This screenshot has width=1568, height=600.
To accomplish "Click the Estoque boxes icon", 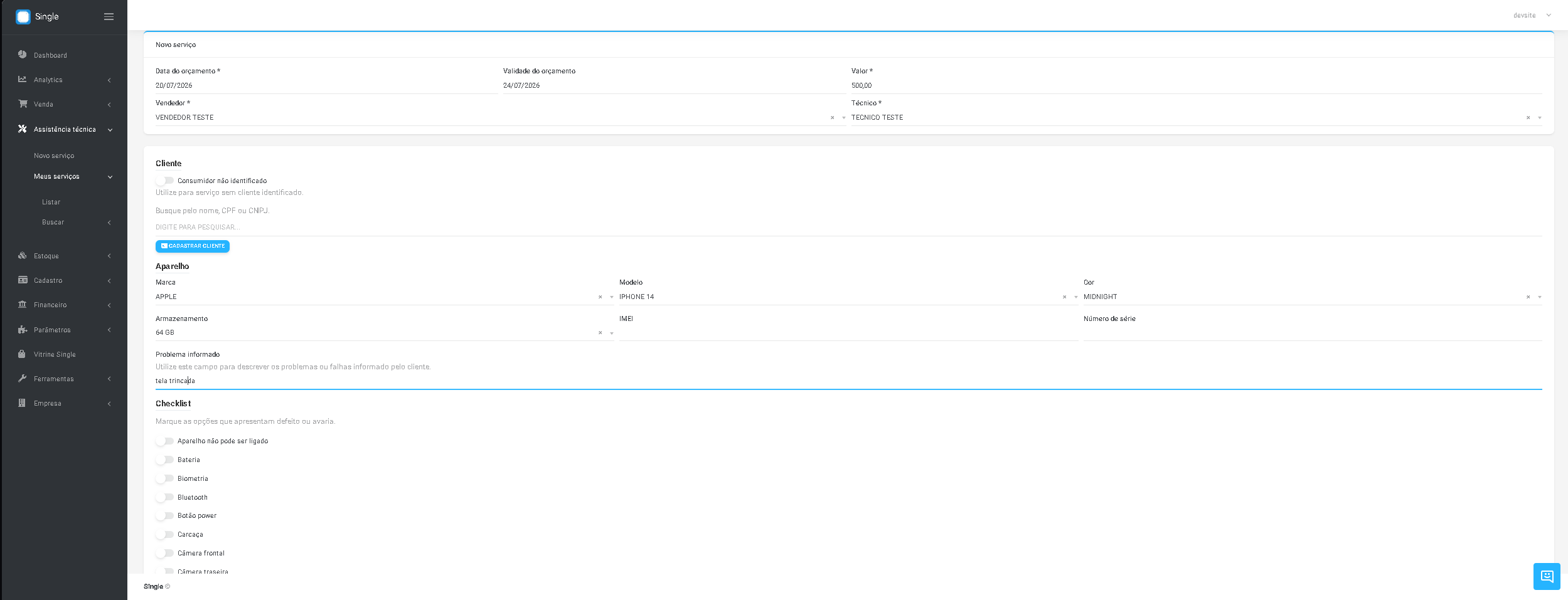I will (23, 255).
